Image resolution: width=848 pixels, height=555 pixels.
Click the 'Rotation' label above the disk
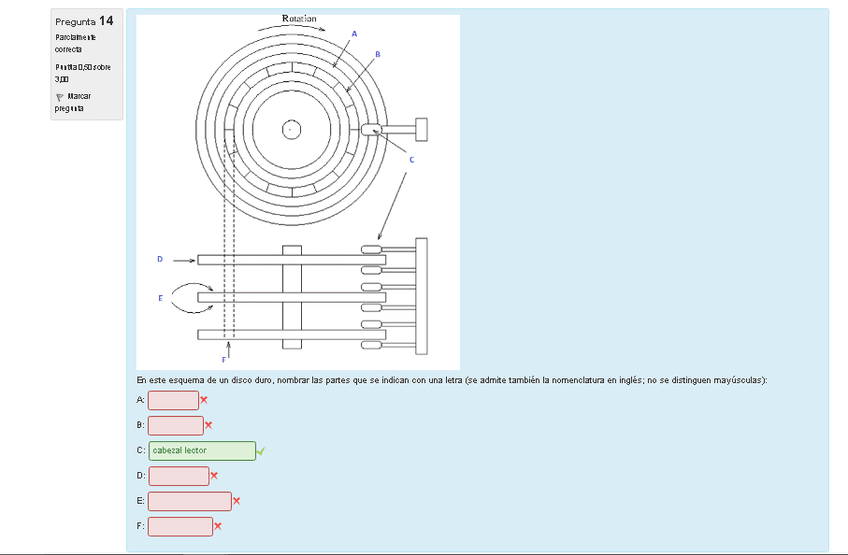coord(299,19)
